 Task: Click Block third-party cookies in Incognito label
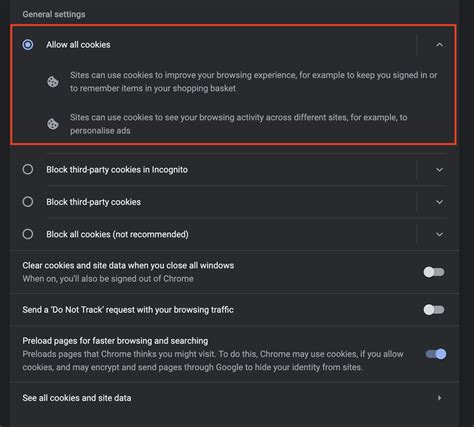(x=117, y=170)
